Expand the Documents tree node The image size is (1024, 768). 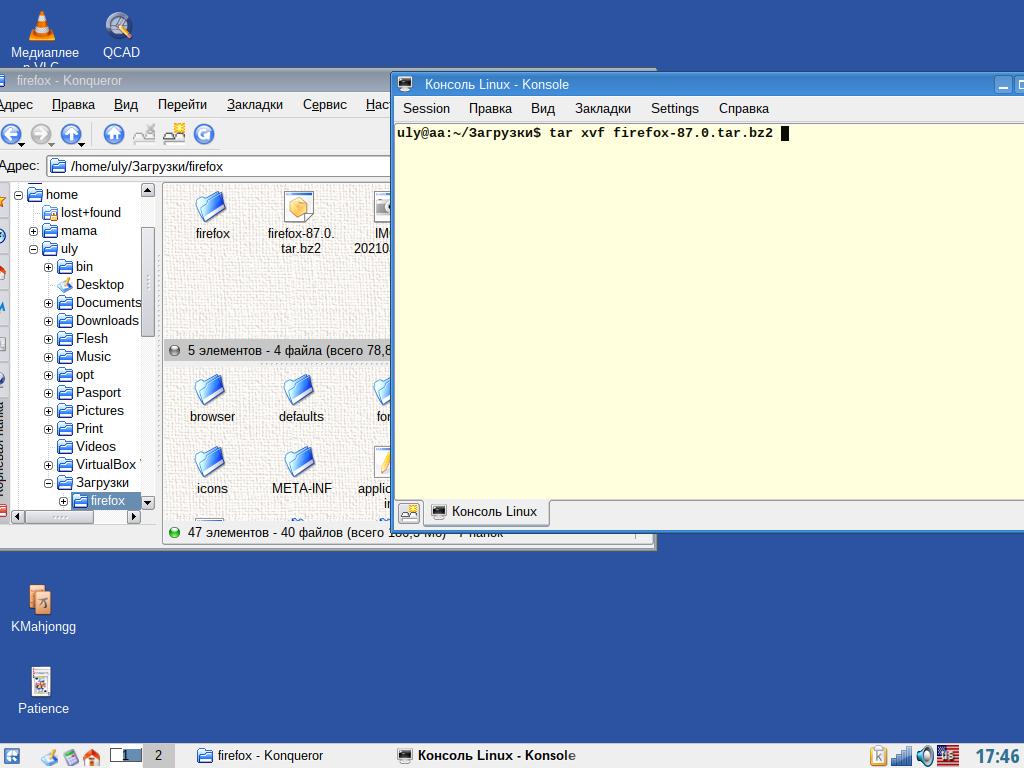[x=48, y=303]
